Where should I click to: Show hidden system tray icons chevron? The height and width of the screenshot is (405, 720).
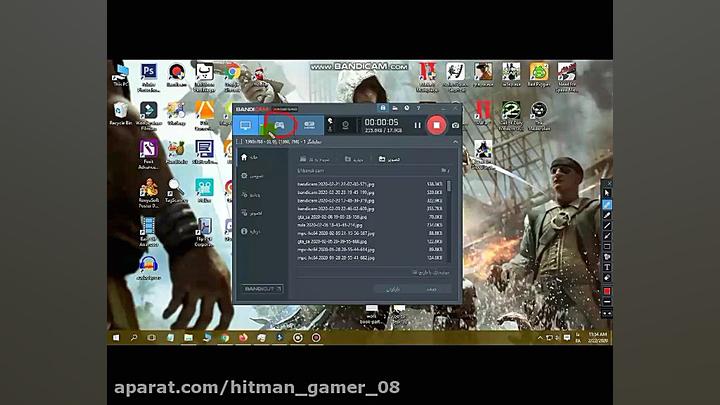[x=540, y=338]
